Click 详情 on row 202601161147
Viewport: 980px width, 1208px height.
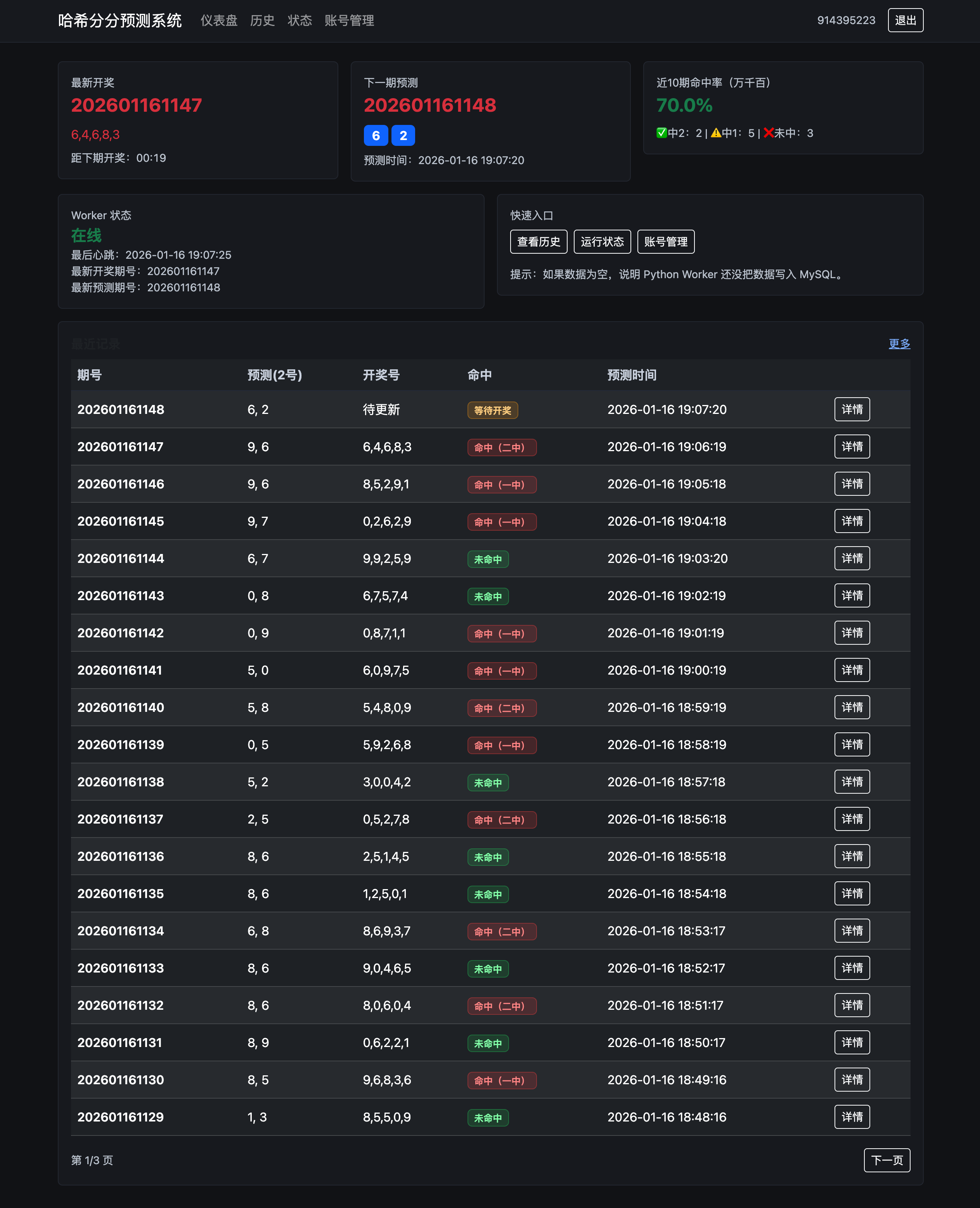tap(852, 447)
